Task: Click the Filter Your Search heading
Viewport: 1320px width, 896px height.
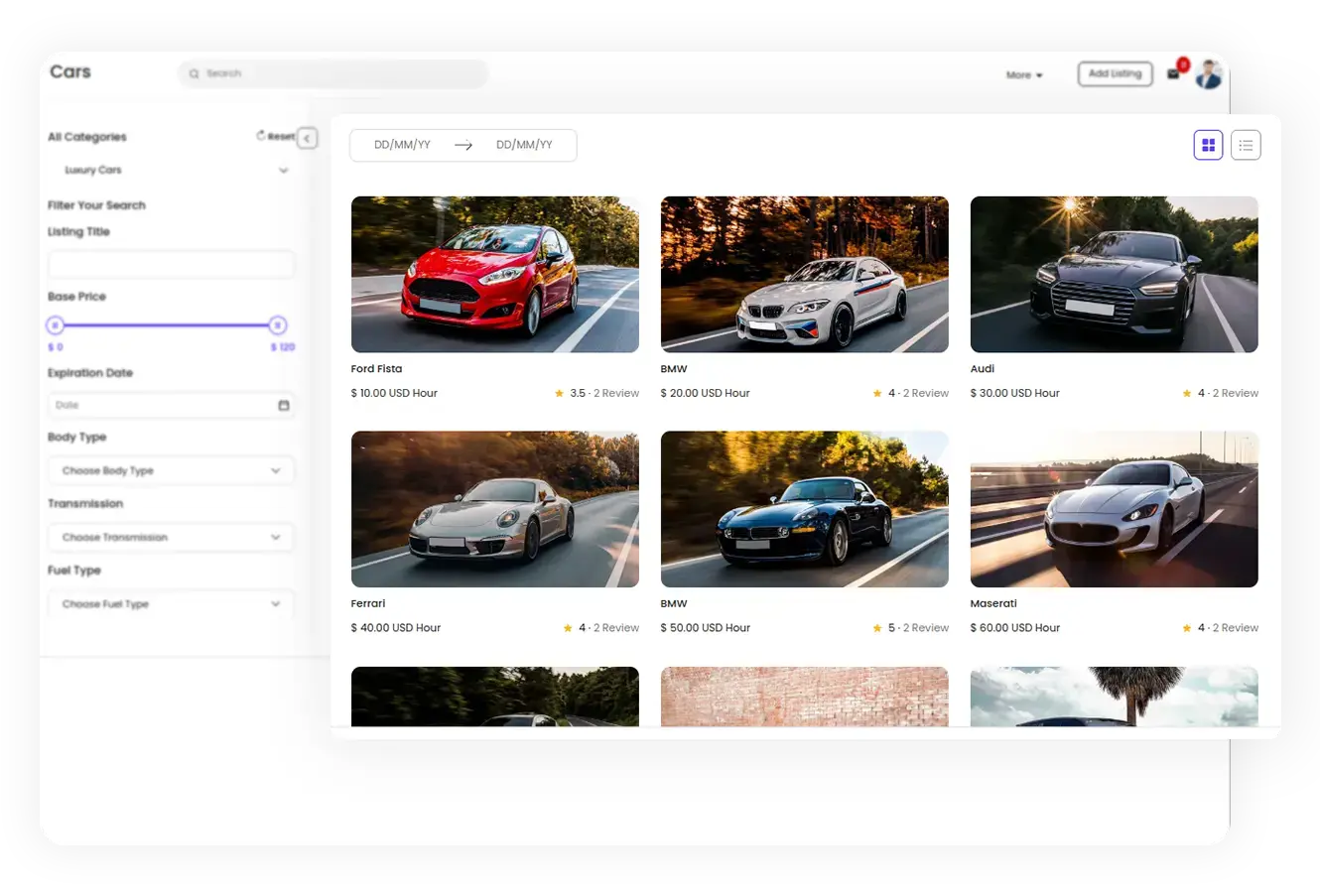Action: [x=96, y=205]
